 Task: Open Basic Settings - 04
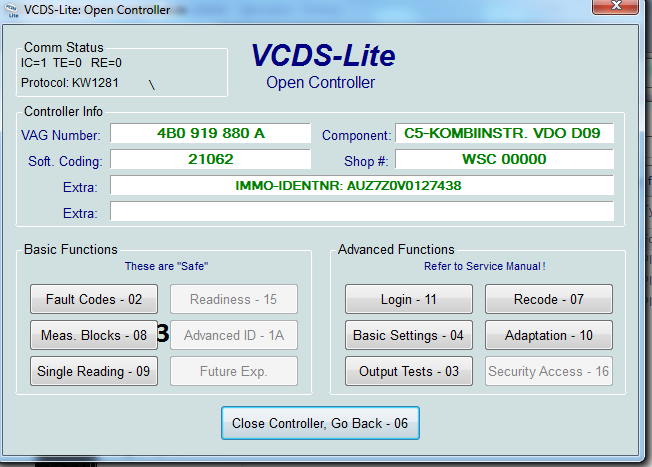point(409,335)
